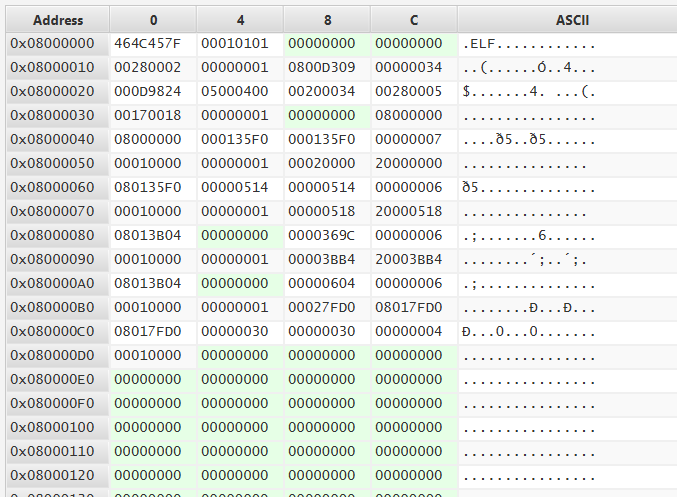Select address cell 0x080000F0

click(x=58, y=403)
